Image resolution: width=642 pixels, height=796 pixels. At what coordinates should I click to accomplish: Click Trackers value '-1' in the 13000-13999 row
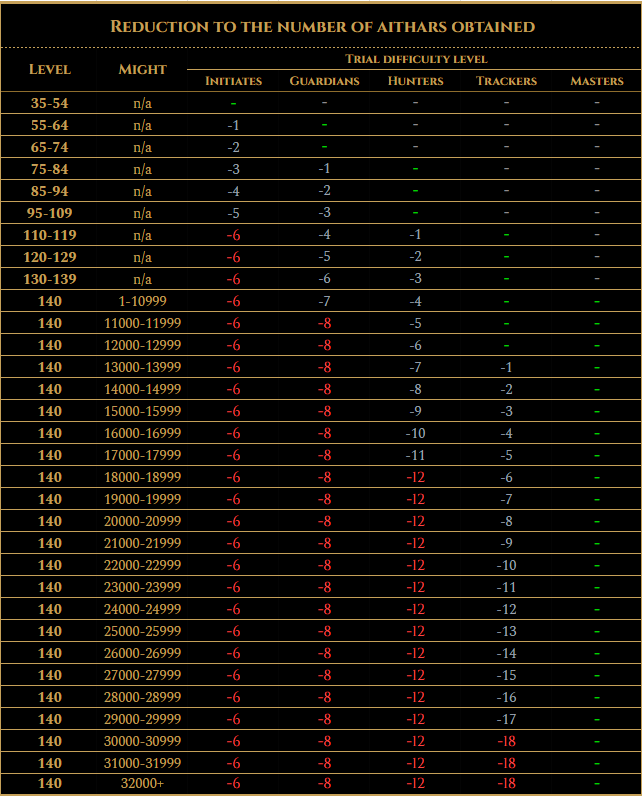click(x=506, y=367)
